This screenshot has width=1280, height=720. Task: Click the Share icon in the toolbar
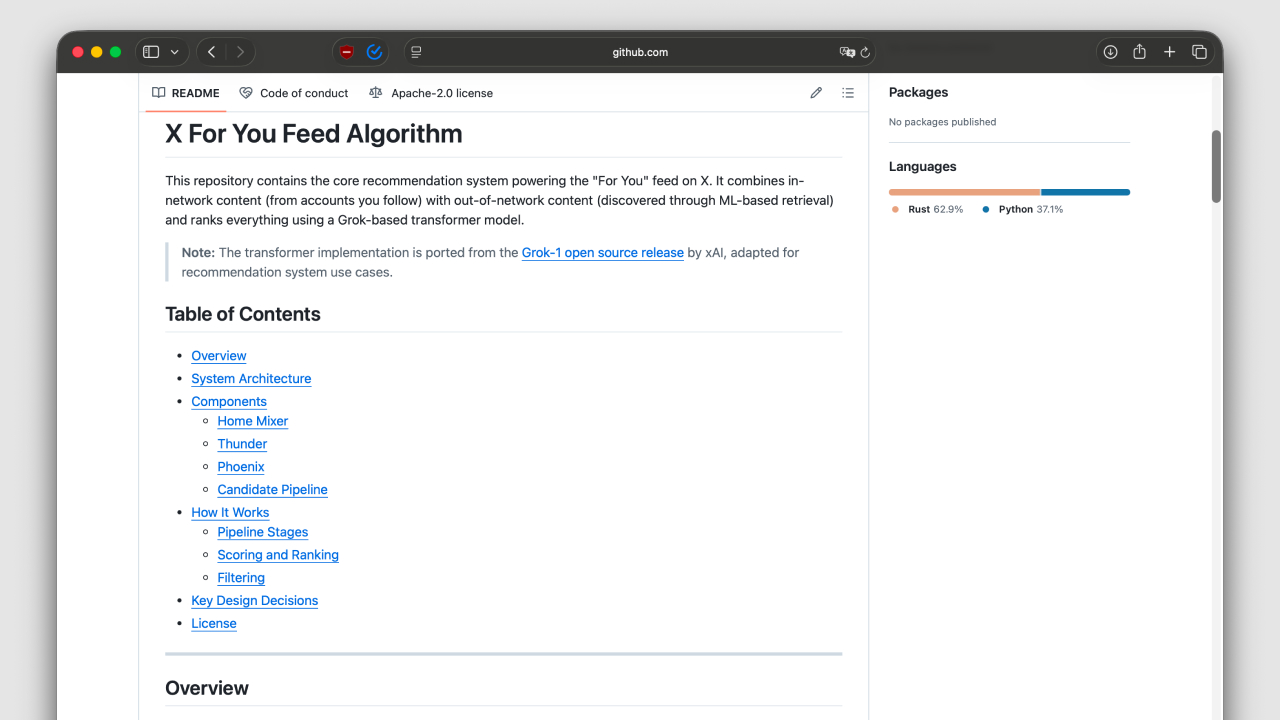[1139, 51]
